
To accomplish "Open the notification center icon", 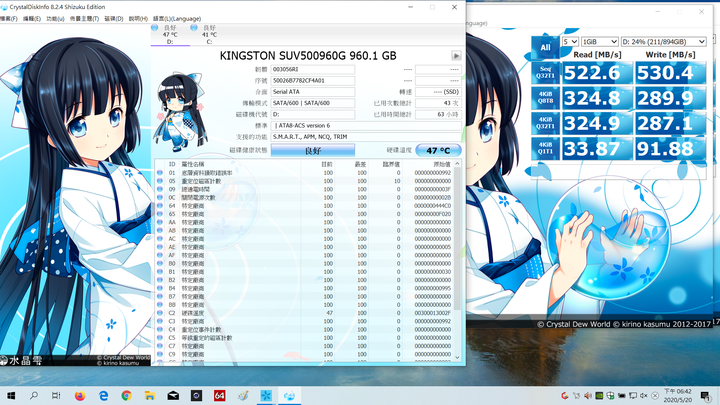I will [x=705, y=395].
